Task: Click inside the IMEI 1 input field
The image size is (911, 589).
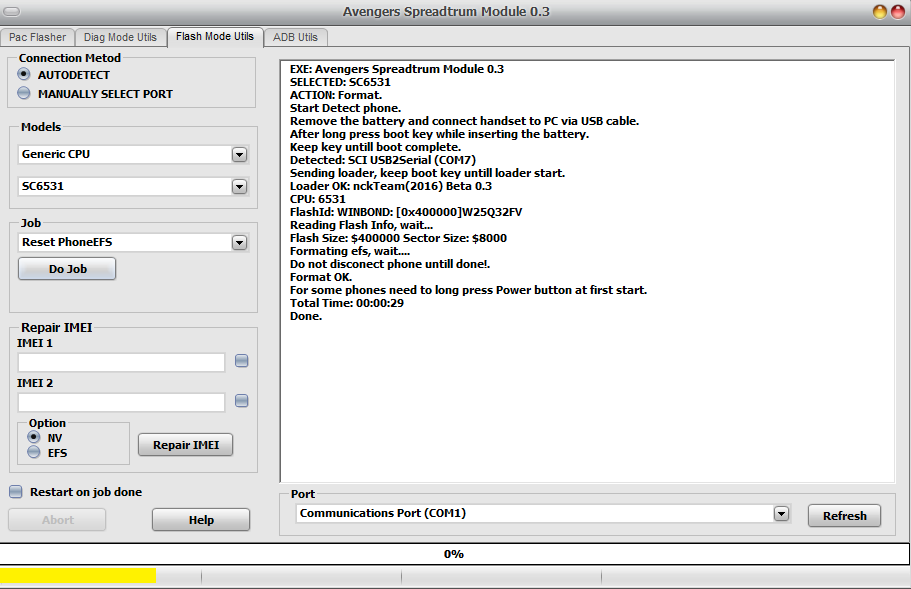Action: 121,362
